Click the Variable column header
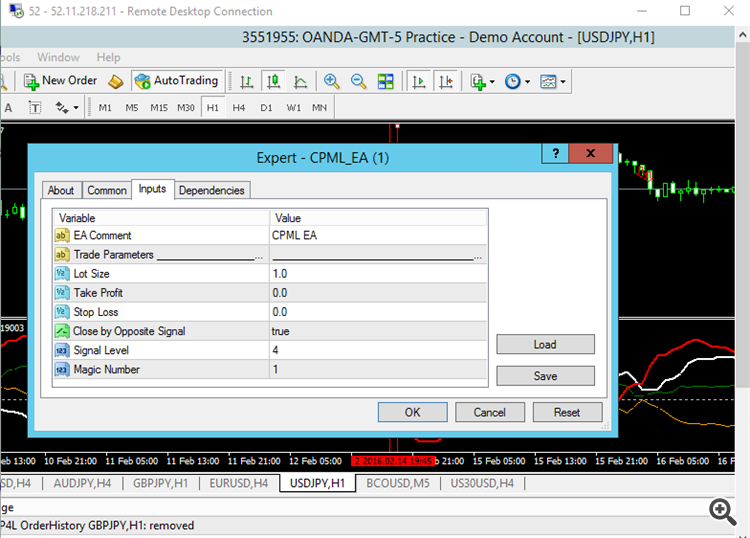This screenshot has height=538, width=750. (x=161, y=218)
